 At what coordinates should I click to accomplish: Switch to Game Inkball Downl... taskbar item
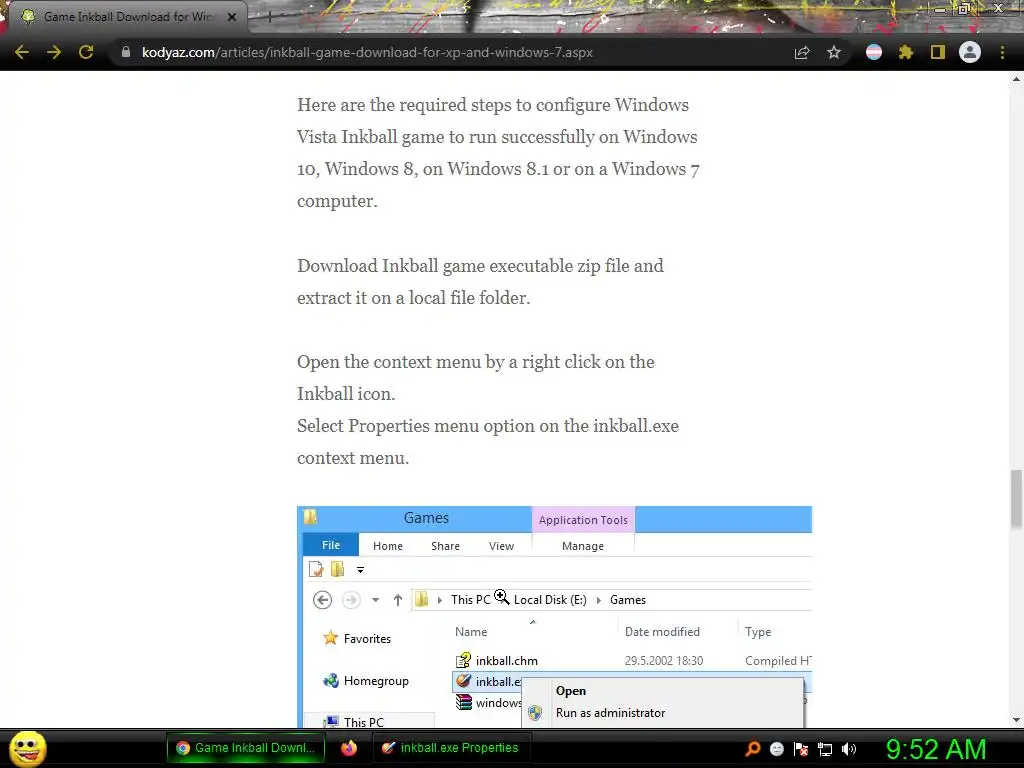click(x=246, y=748)
